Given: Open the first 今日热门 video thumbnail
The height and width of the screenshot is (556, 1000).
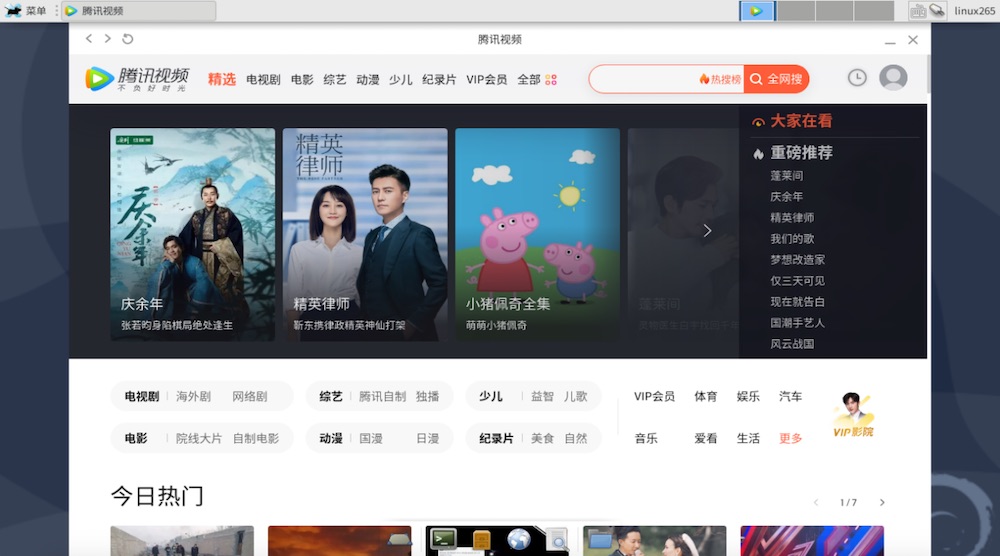Looking at the screenshot, I should point(182,541).
